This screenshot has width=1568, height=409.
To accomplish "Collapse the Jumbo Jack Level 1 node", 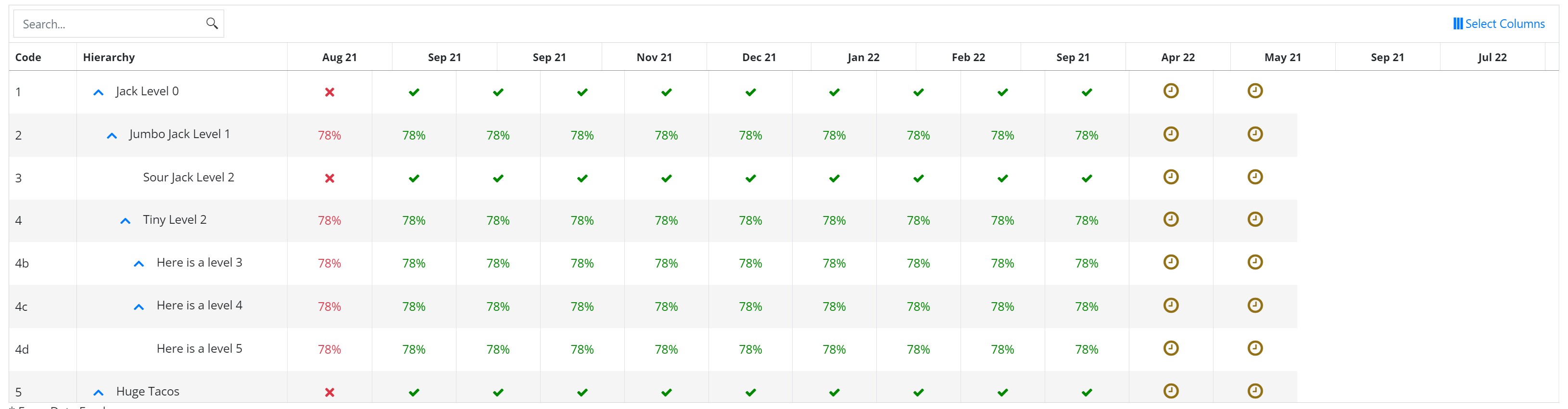I will click(x=112, y=136).
